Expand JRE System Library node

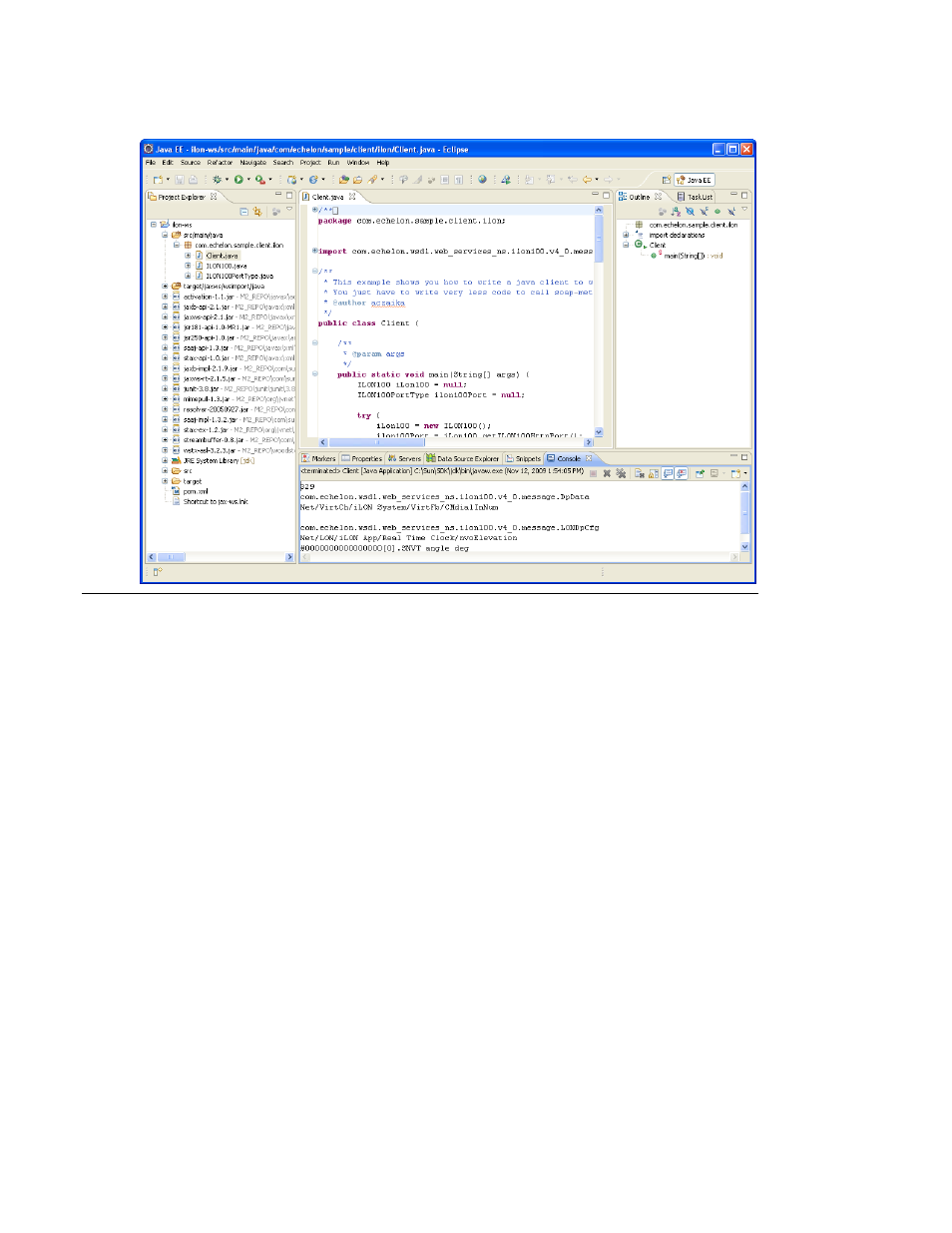coord(166,460)
